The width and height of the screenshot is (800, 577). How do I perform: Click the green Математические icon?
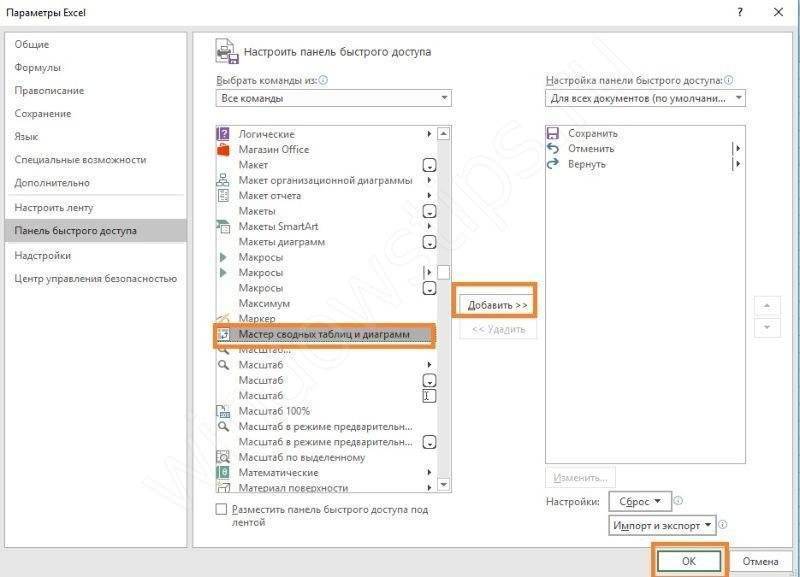pos(223,472)
